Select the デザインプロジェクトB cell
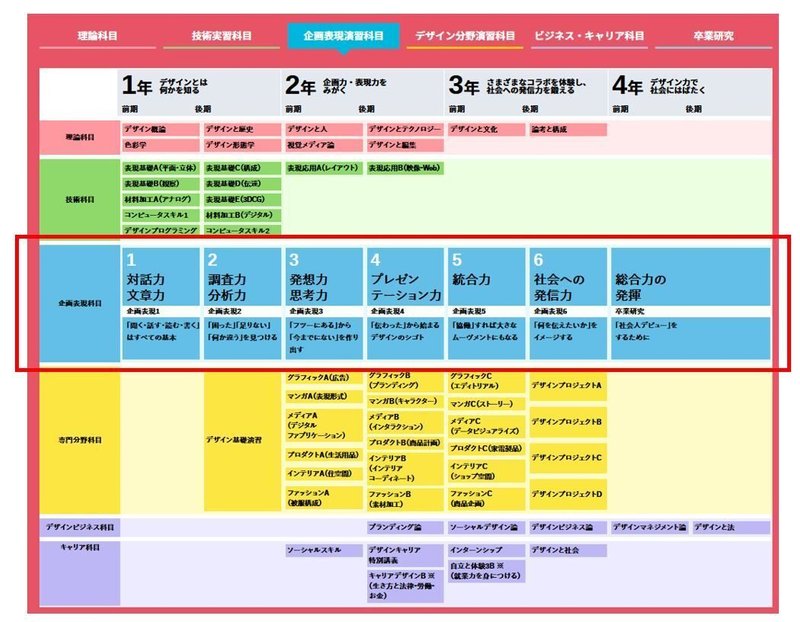800x622 pixels. coord(568,422)
